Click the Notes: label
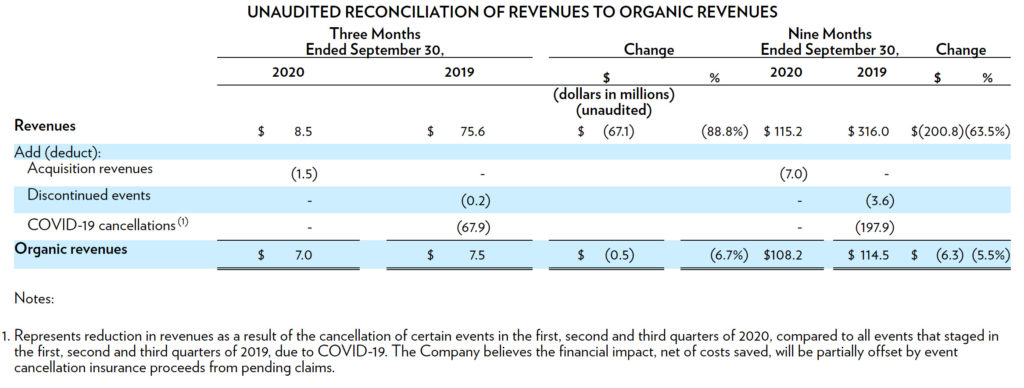The height and width of the screenshot is (388, 1024). [34, 299]
